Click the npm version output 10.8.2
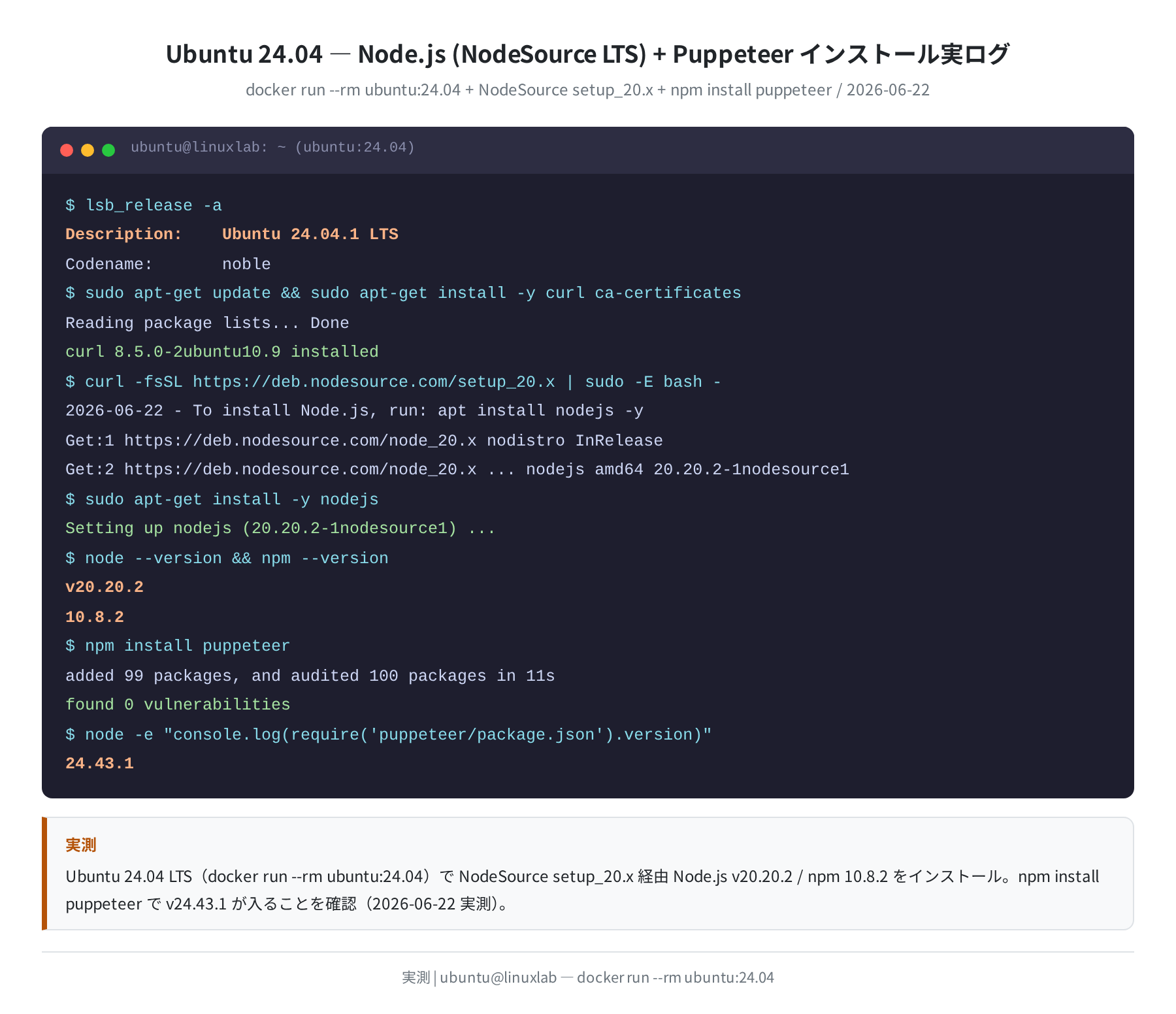Image resolution: width=1176 pixels, height=1014 pixels. tap(95, 617)
